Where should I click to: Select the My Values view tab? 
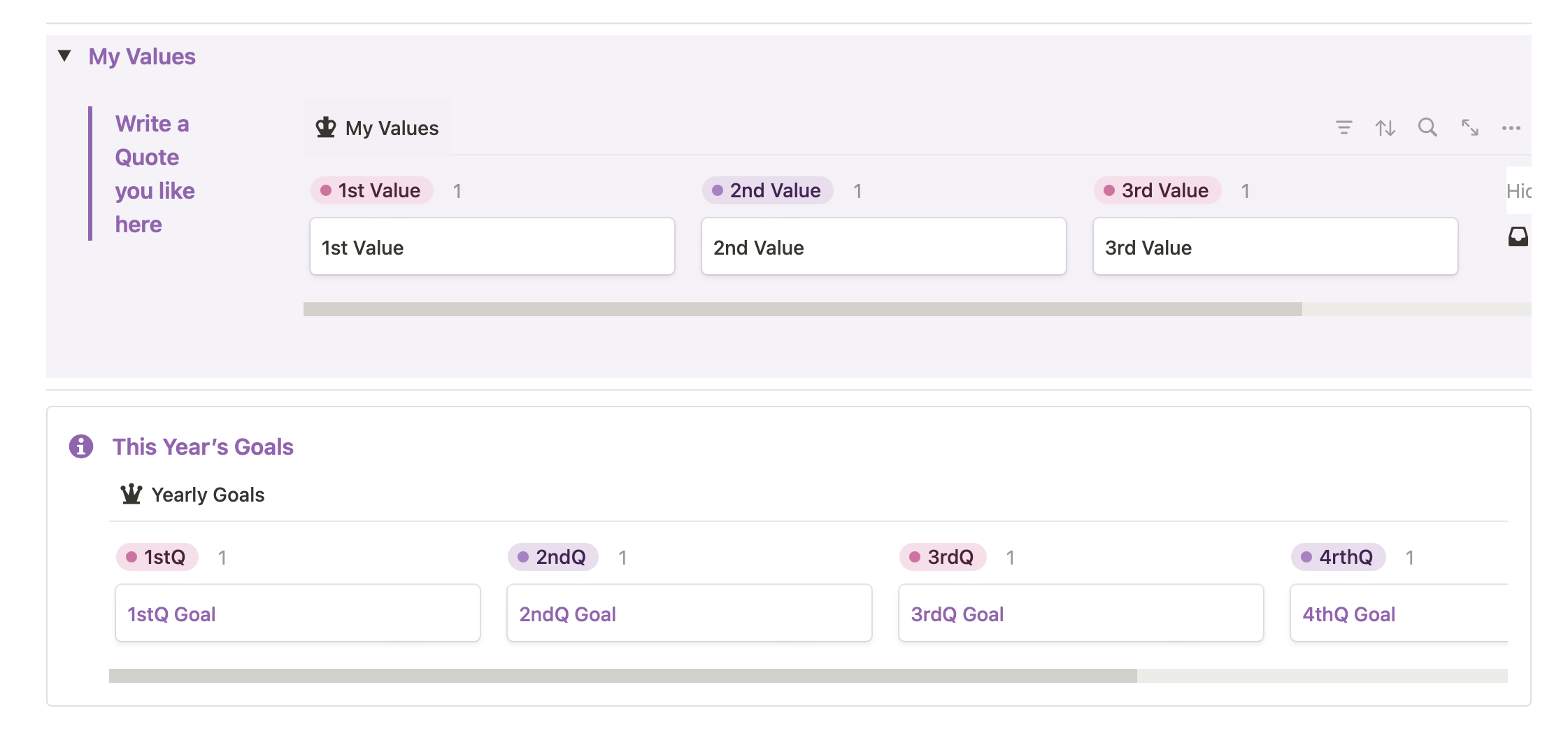tap(378, 128)
